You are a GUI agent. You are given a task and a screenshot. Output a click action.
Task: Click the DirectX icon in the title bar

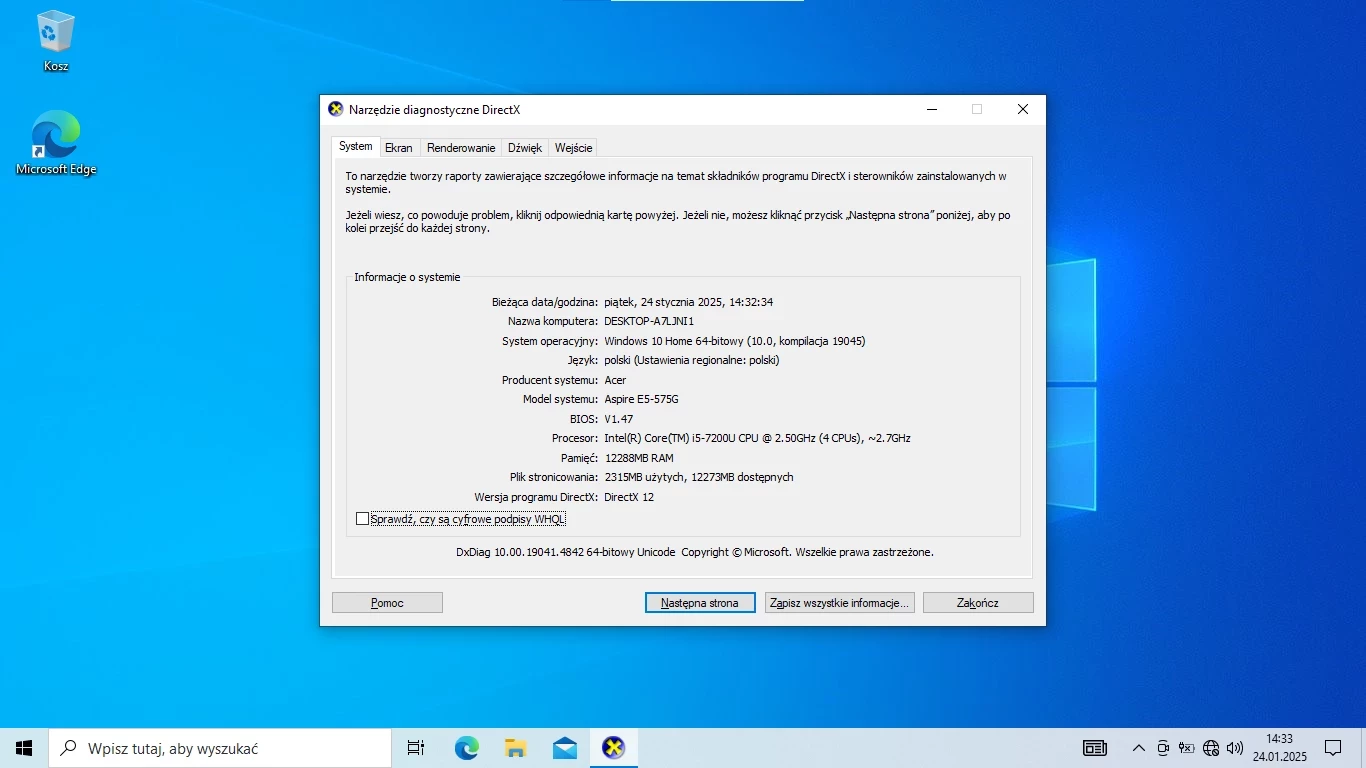(x=336, y=110)
